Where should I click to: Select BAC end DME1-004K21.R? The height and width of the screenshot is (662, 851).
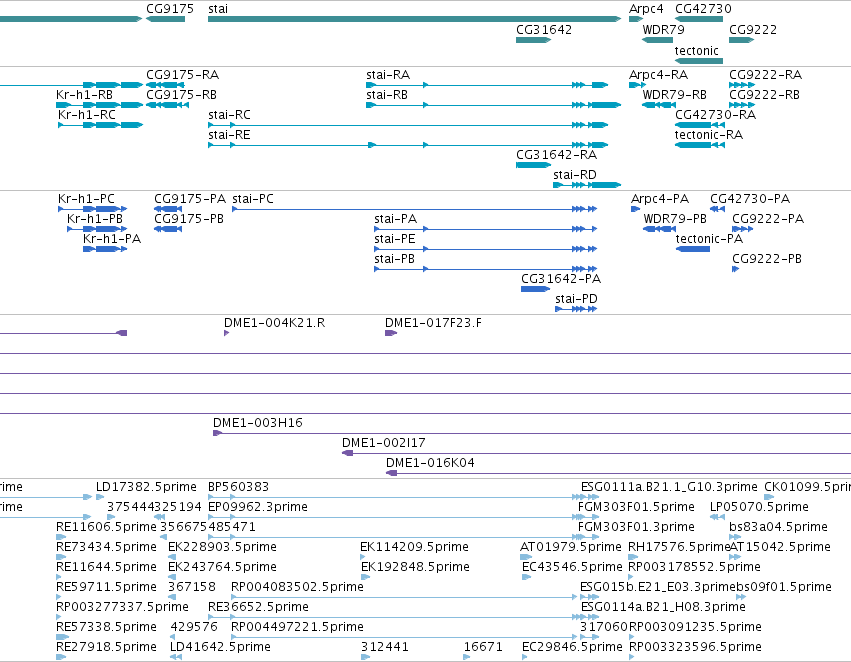click(226, 333)
